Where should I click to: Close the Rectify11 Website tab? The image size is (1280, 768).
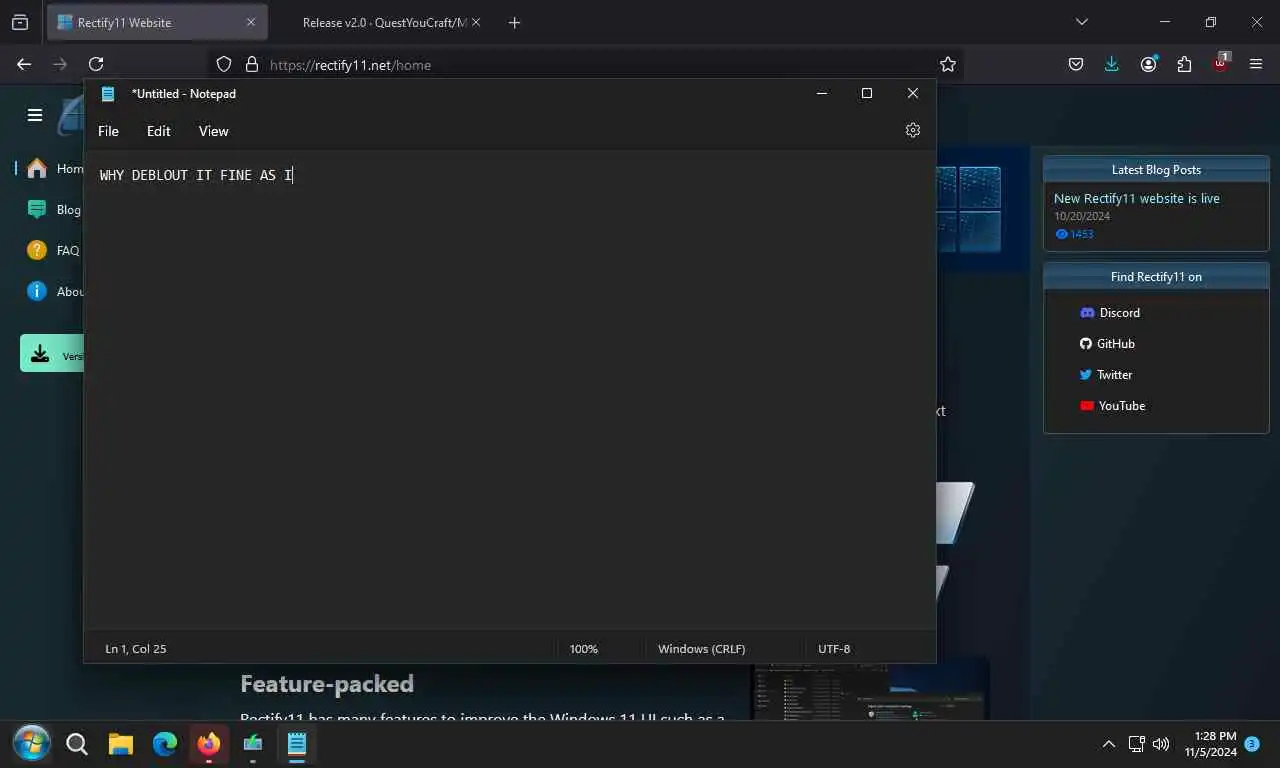click(x=250, y=22)
